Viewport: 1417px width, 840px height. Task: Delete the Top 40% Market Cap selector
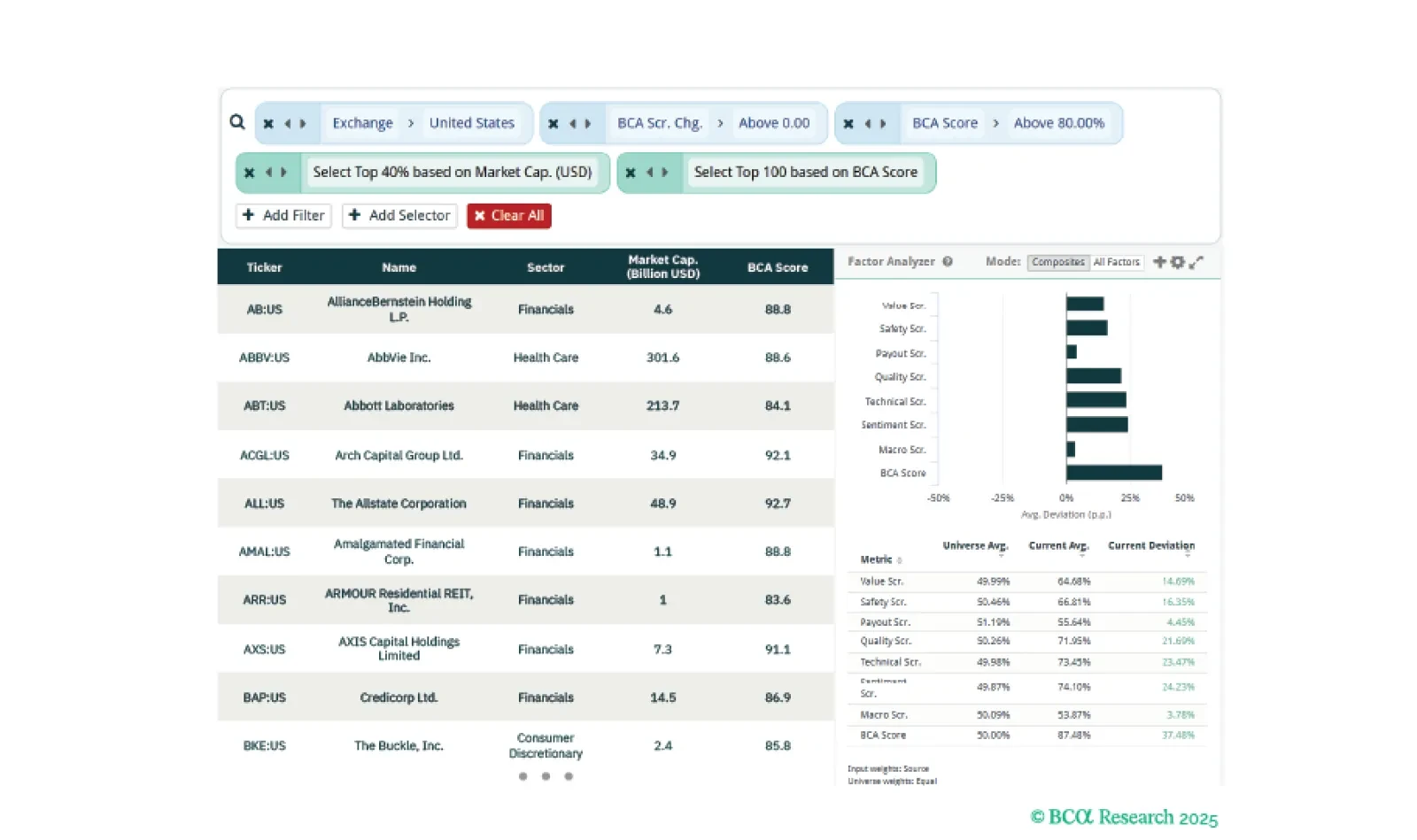pyautogui.click(x=250, y=173)
